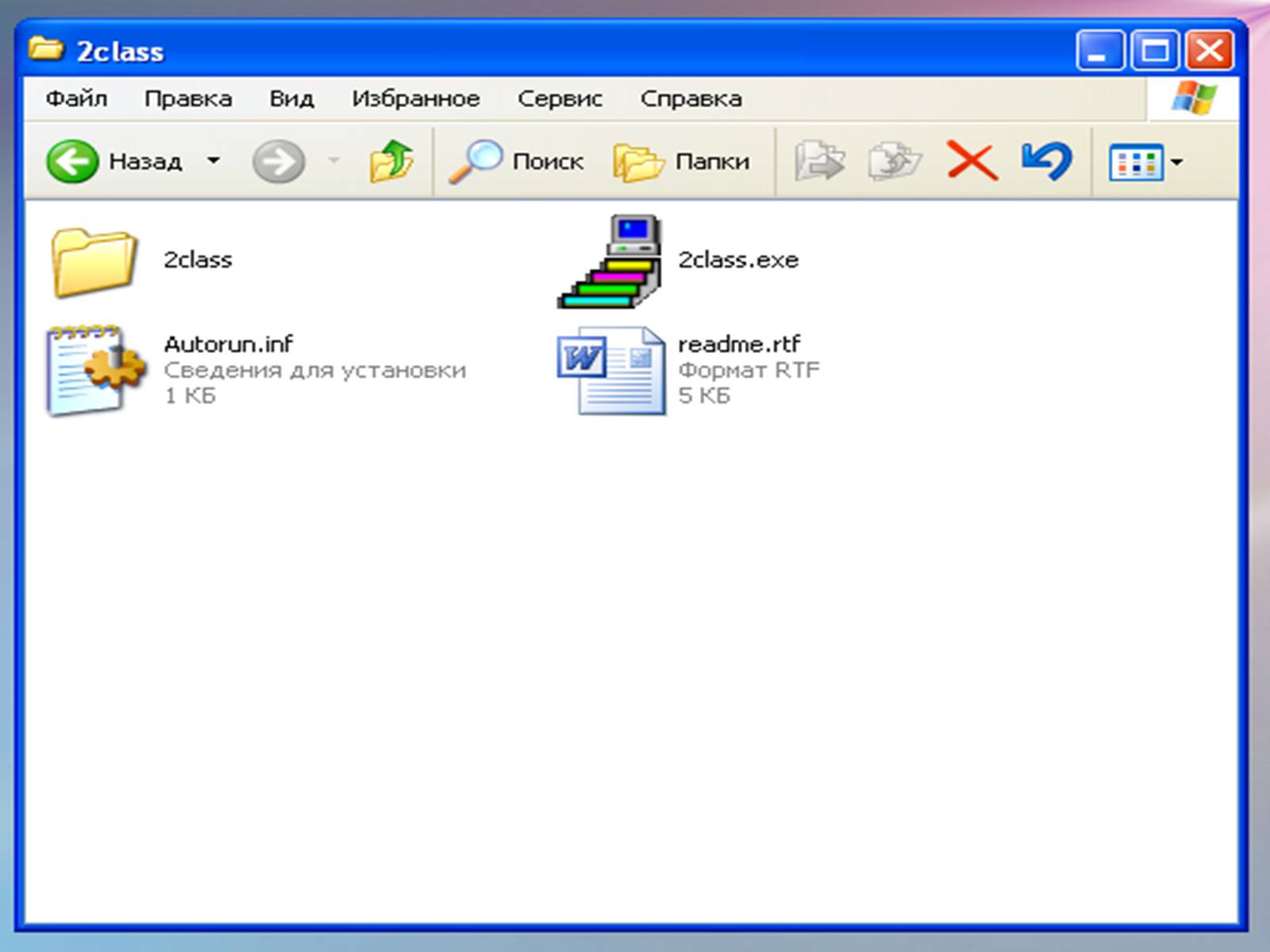Click the title bar folder icon

tap(46, 49)
